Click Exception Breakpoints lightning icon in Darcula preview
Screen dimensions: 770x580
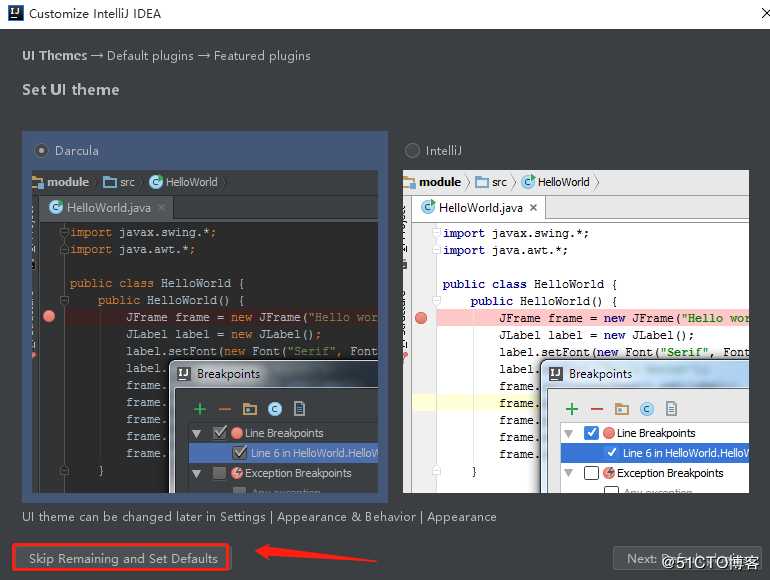click(237, 473)
